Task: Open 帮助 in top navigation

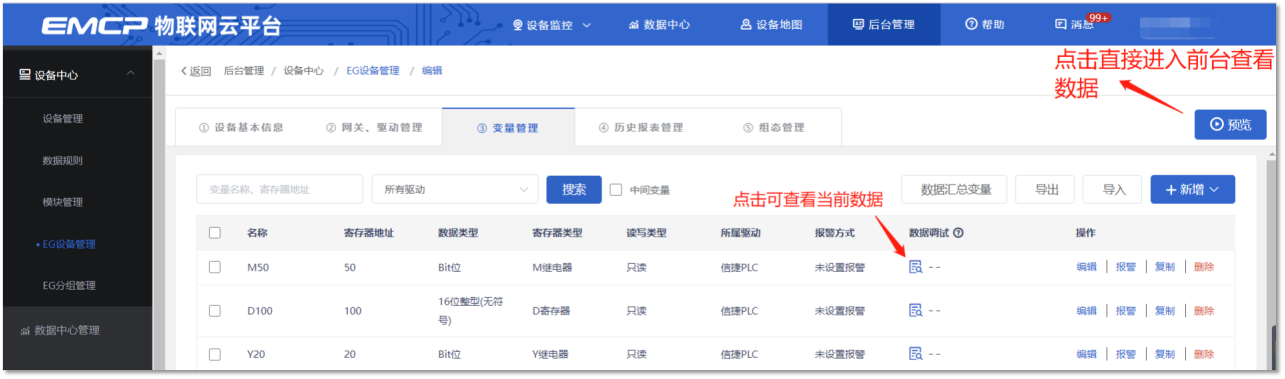Action: [984, 25]
